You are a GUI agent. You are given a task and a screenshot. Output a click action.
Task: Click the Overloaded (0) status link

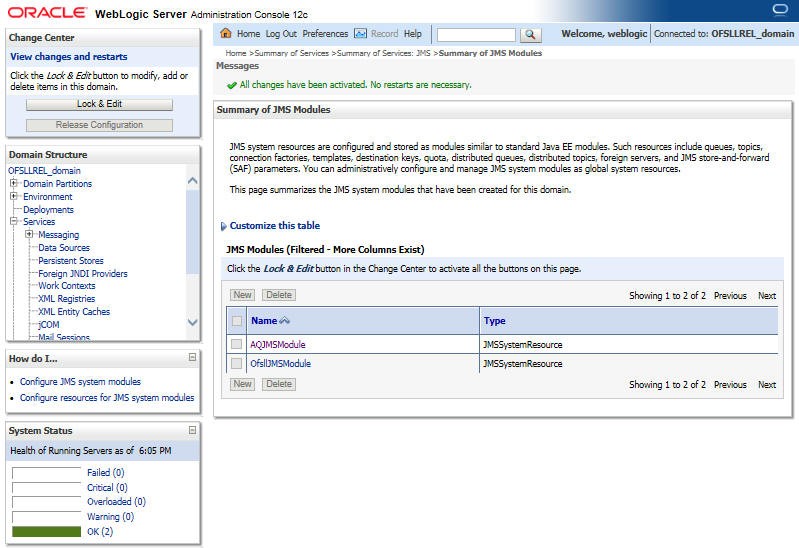click(116, 502)
